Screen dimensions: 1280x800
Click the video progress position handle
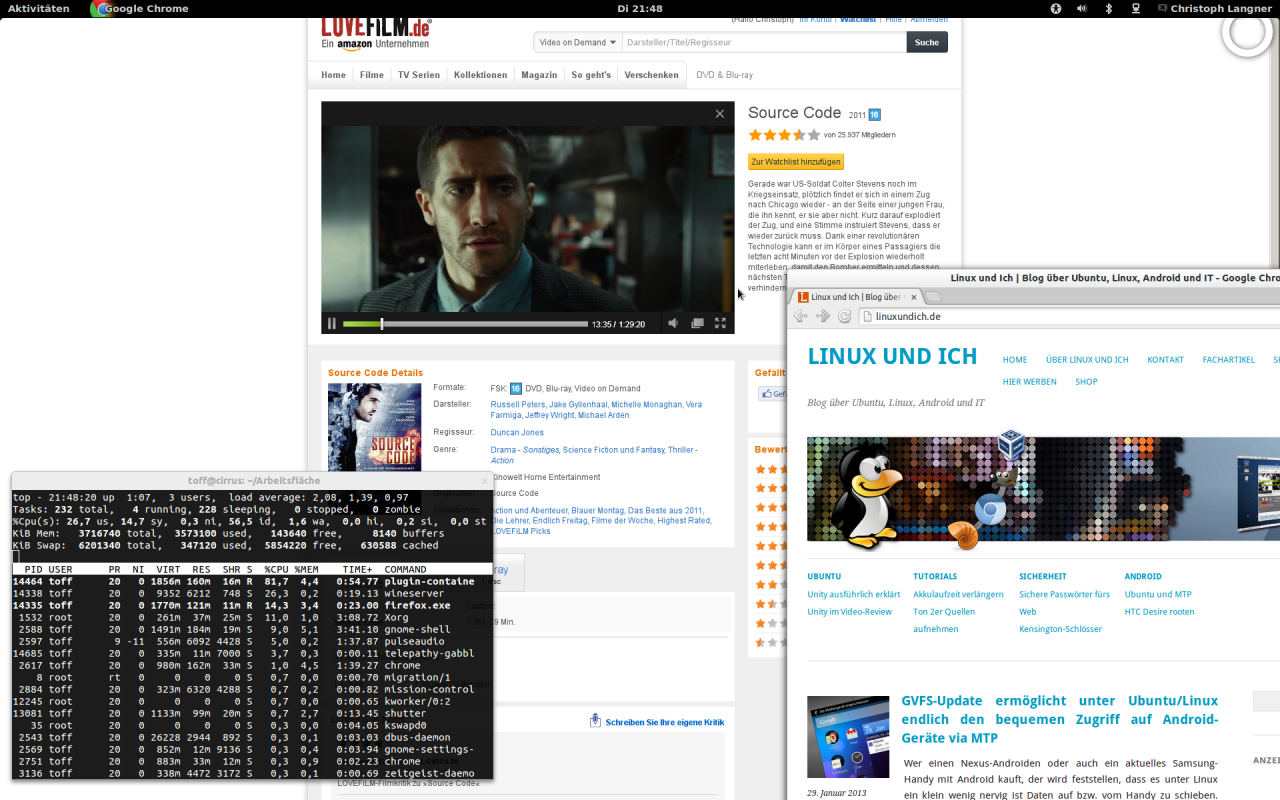tap(381, 324)
